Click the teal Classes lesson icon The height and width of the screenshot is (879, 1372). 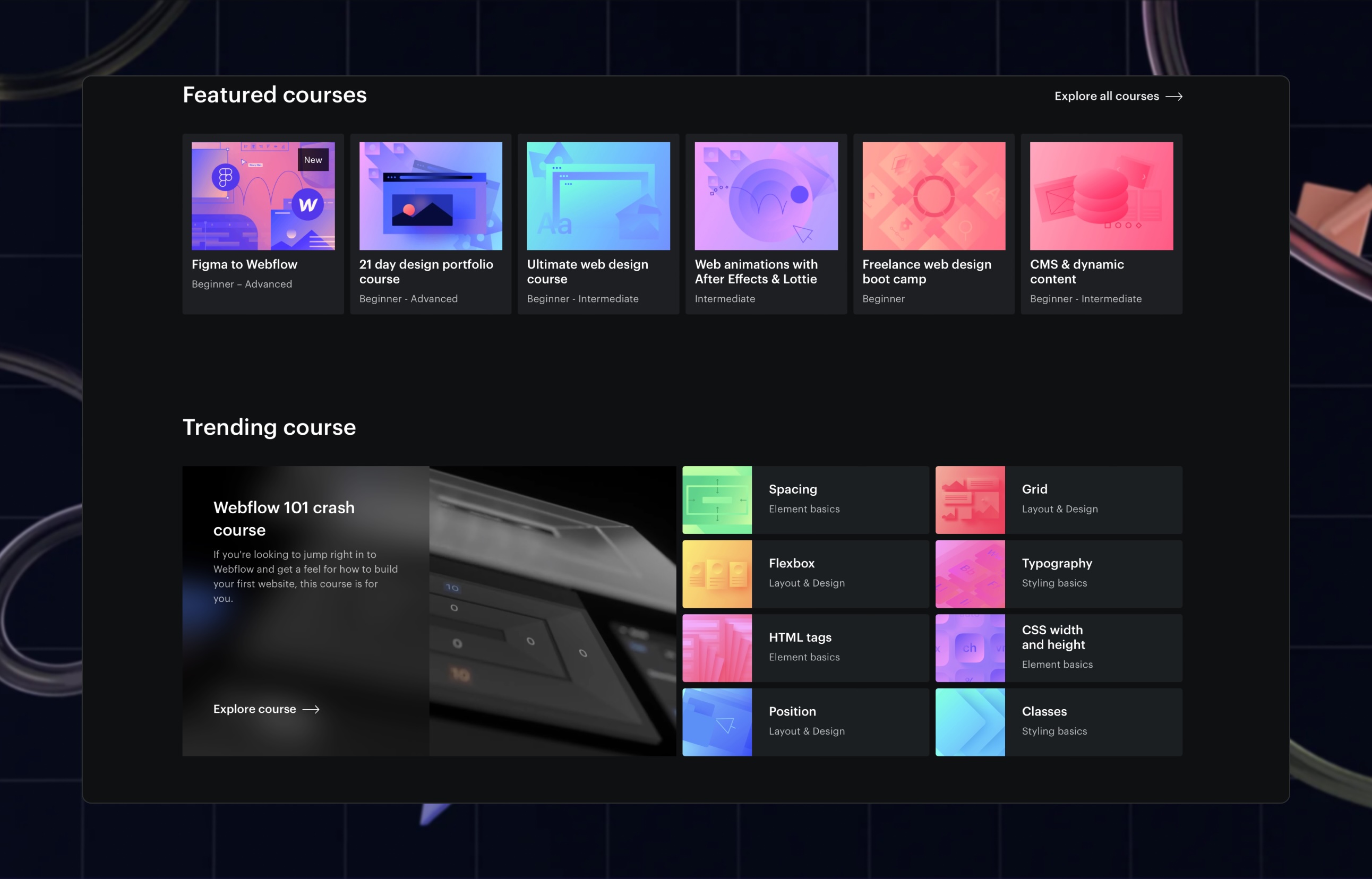coord(970,721)
